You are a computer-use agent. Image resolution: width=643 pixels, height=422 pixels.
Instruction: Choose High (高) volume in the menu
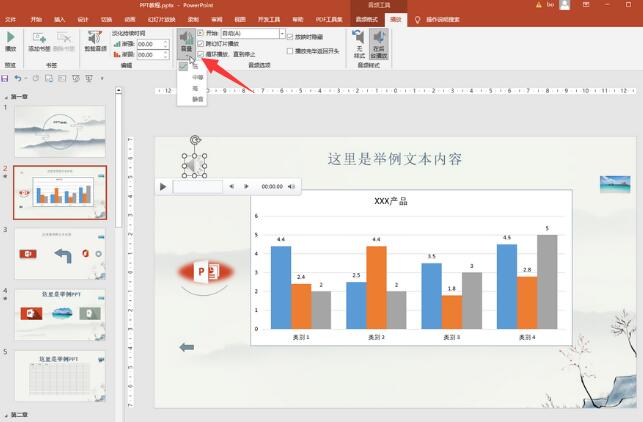pos(195,88)
